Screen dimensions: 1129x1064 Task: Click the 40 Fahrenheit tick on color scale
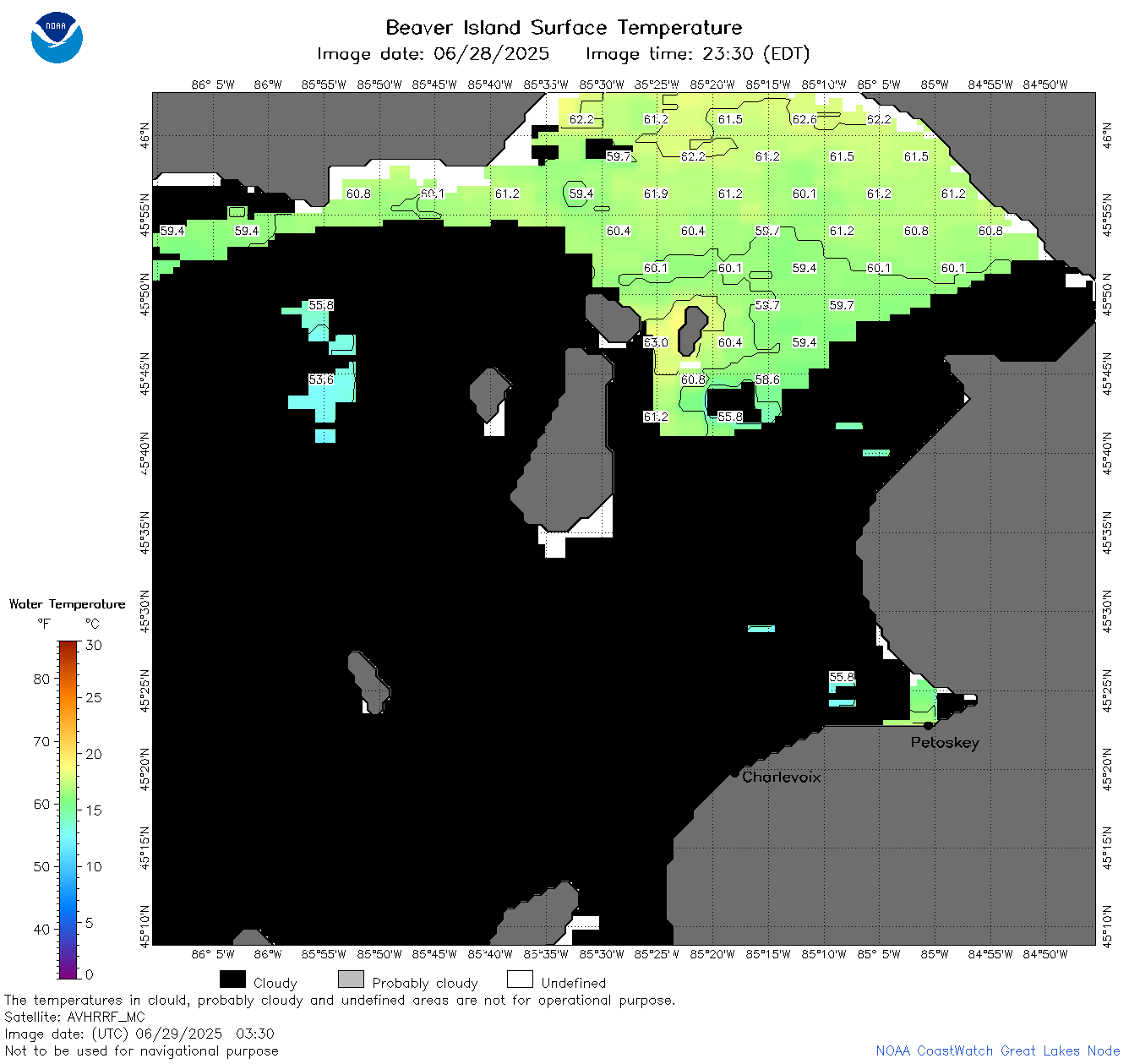[x=41, y=929]
